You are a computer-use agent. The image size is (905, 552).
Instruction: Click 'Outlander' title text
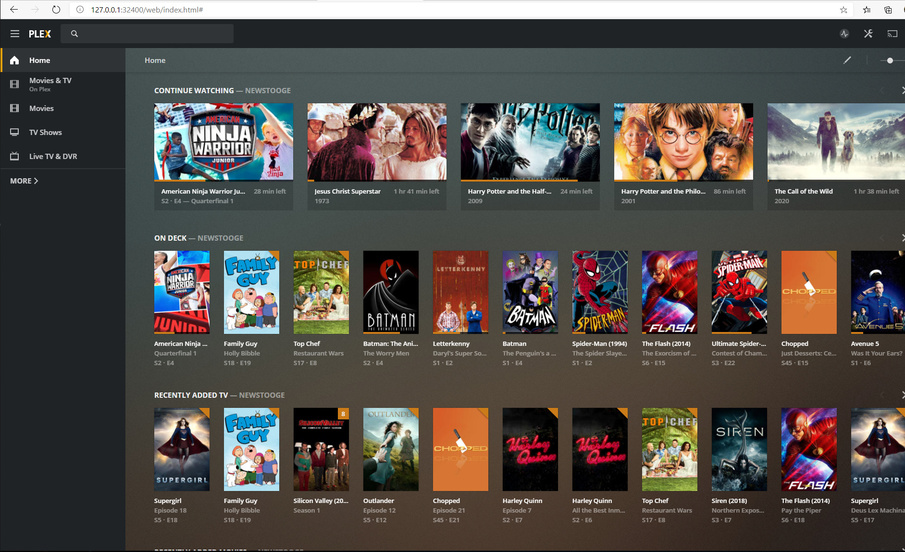pyautogui.click(x=379, y=501)
